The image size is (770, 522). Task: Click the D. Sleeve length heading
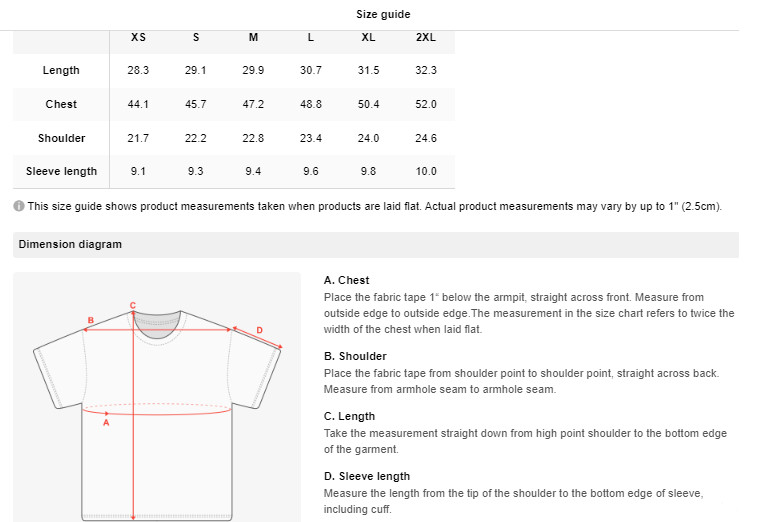(x=367, y=476)
